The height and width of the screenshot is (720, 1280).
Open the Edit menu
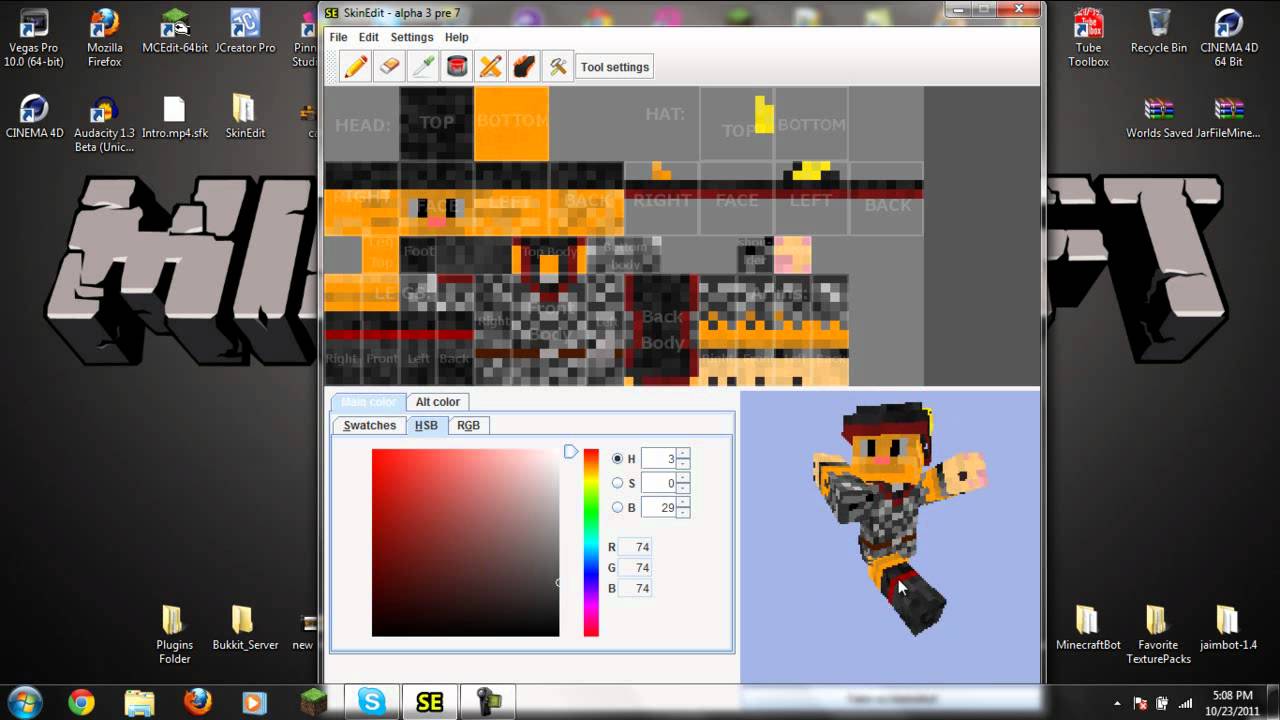[x=369, y=37]
